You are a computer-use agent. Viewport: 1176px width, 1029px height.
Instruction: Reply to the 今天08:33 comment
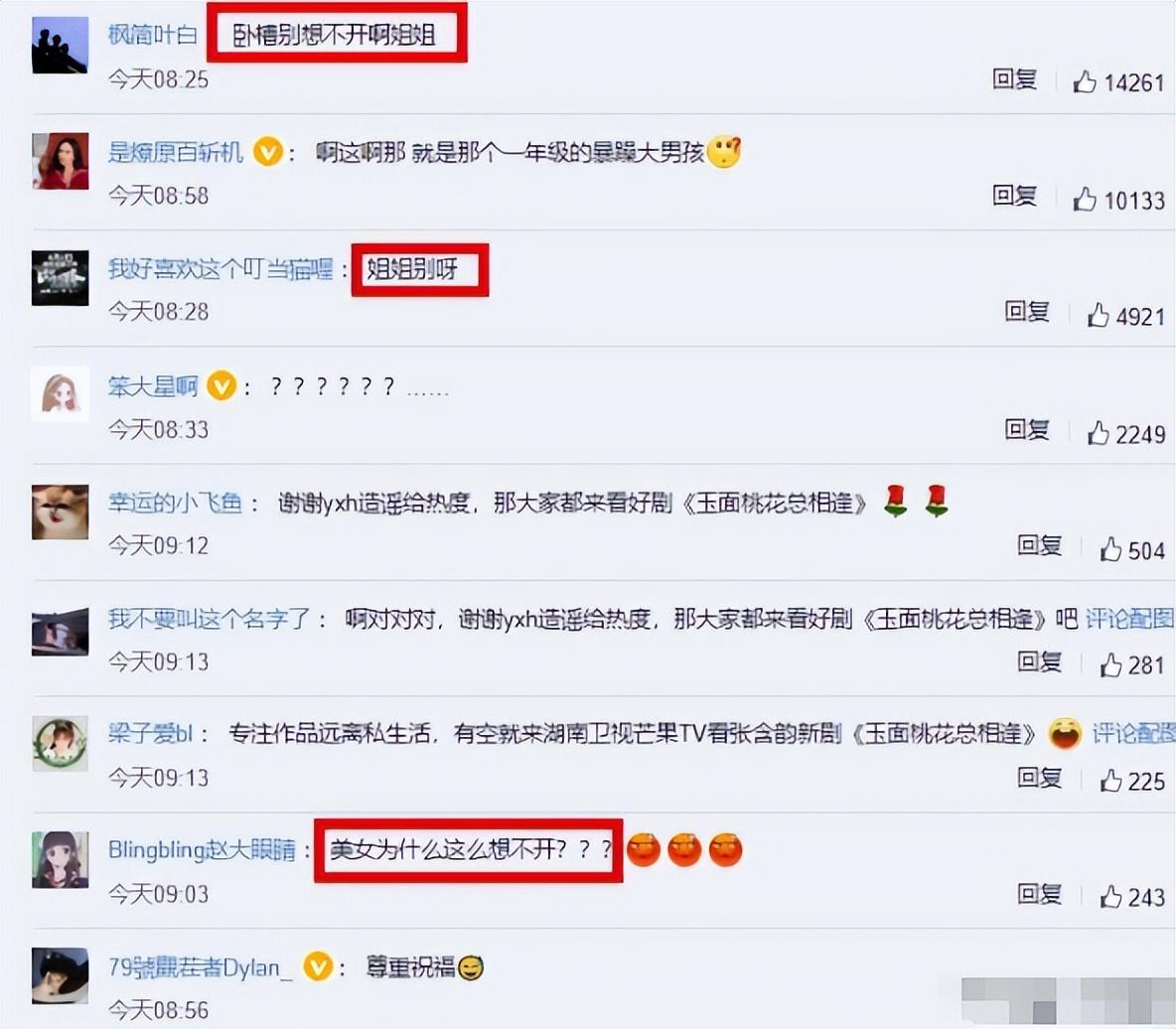[x=1027, y=429]
